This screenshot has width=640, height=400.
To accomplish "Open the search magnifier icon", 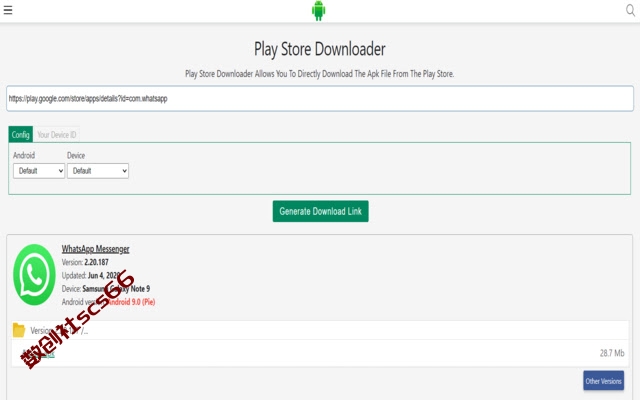I will point(631,10).
